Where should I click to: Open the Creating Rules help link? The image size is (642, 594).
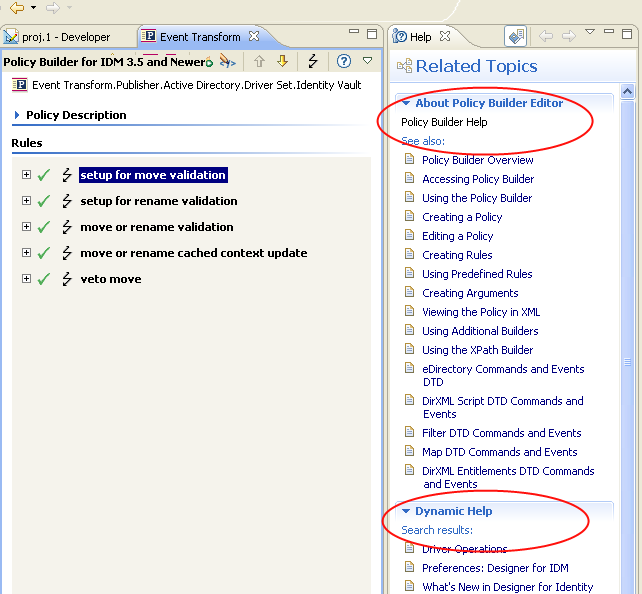coord(457,255)
